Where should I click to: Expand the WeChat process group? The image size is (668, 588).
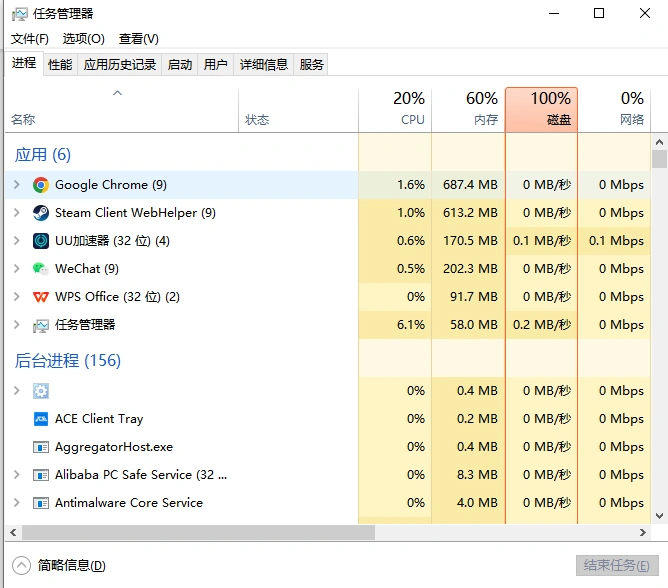pos(16,269)
